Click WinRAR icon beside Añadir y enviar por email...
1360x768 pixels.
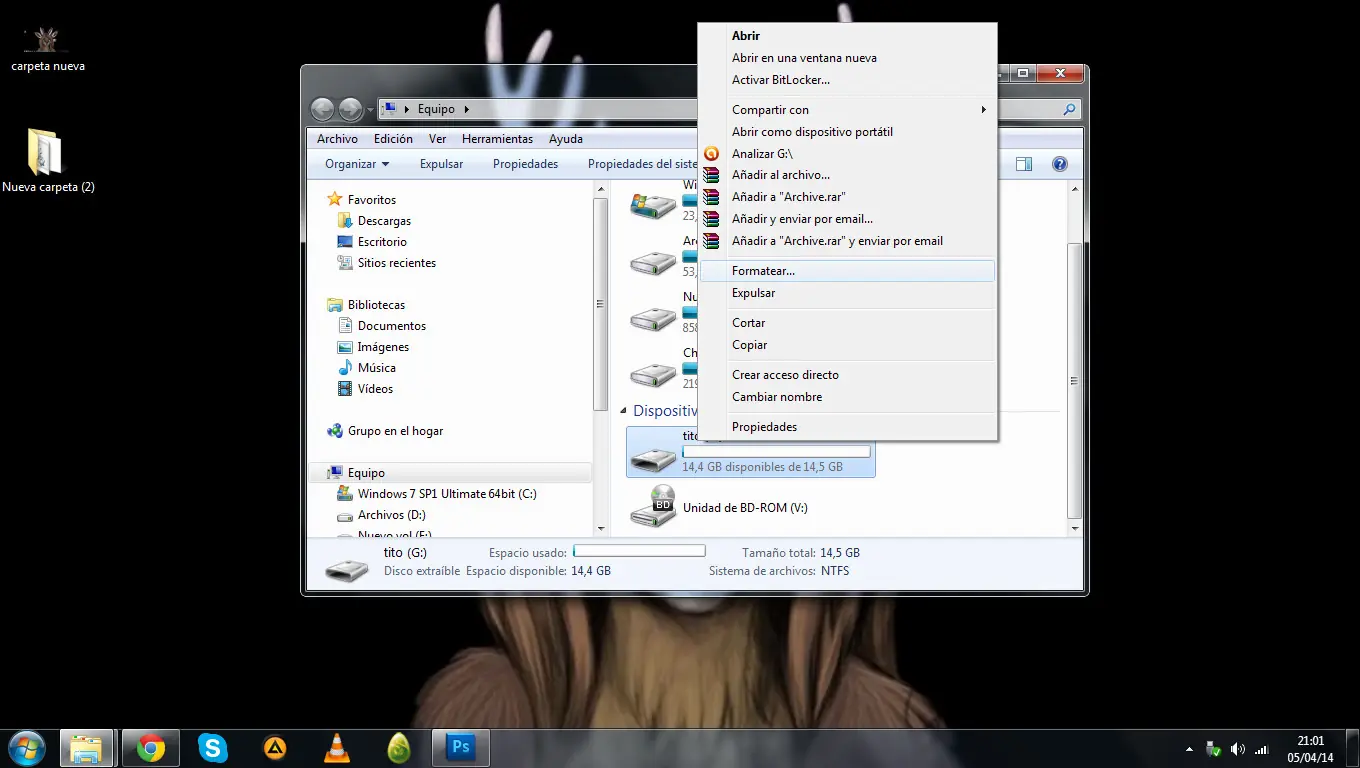711,219
